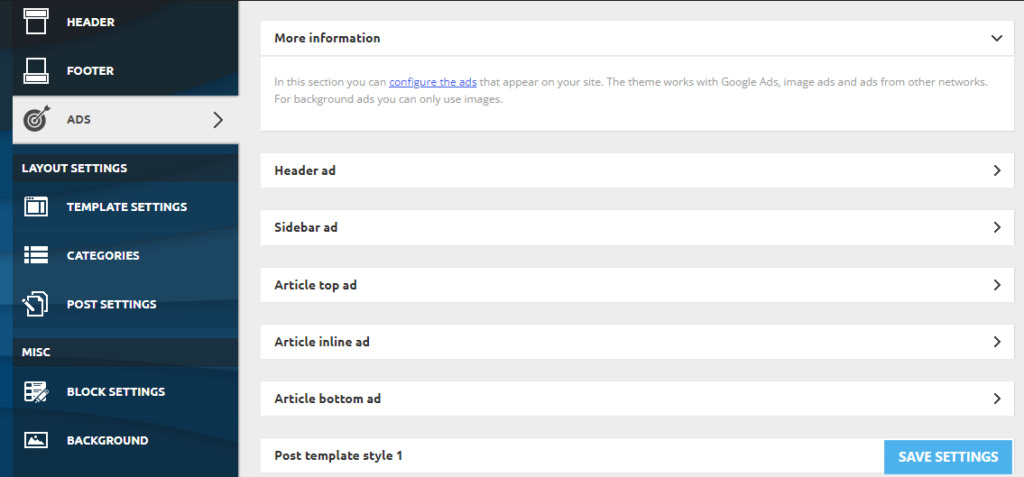This screenshot has width=1024, height=477.
Task: Expand the Sidebar ad chevron
Action: (997, 227)
